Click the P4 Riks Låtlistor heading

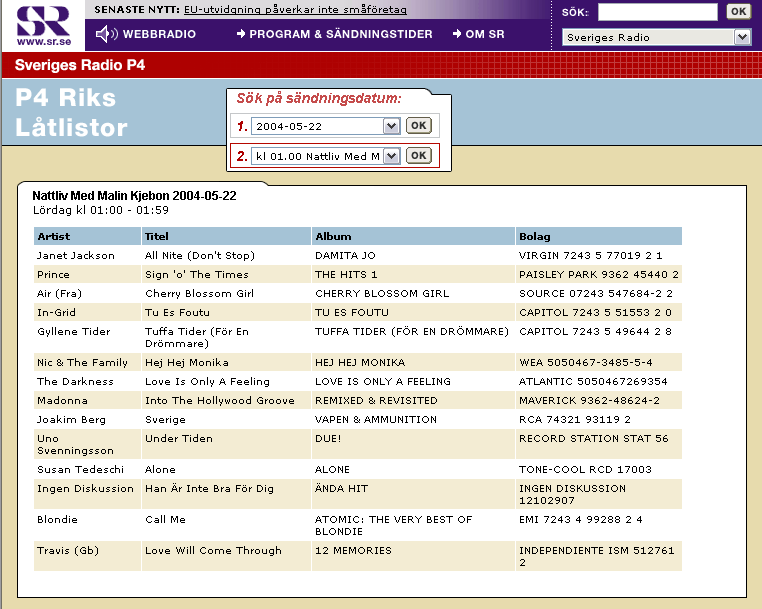(x=71, y=113)
